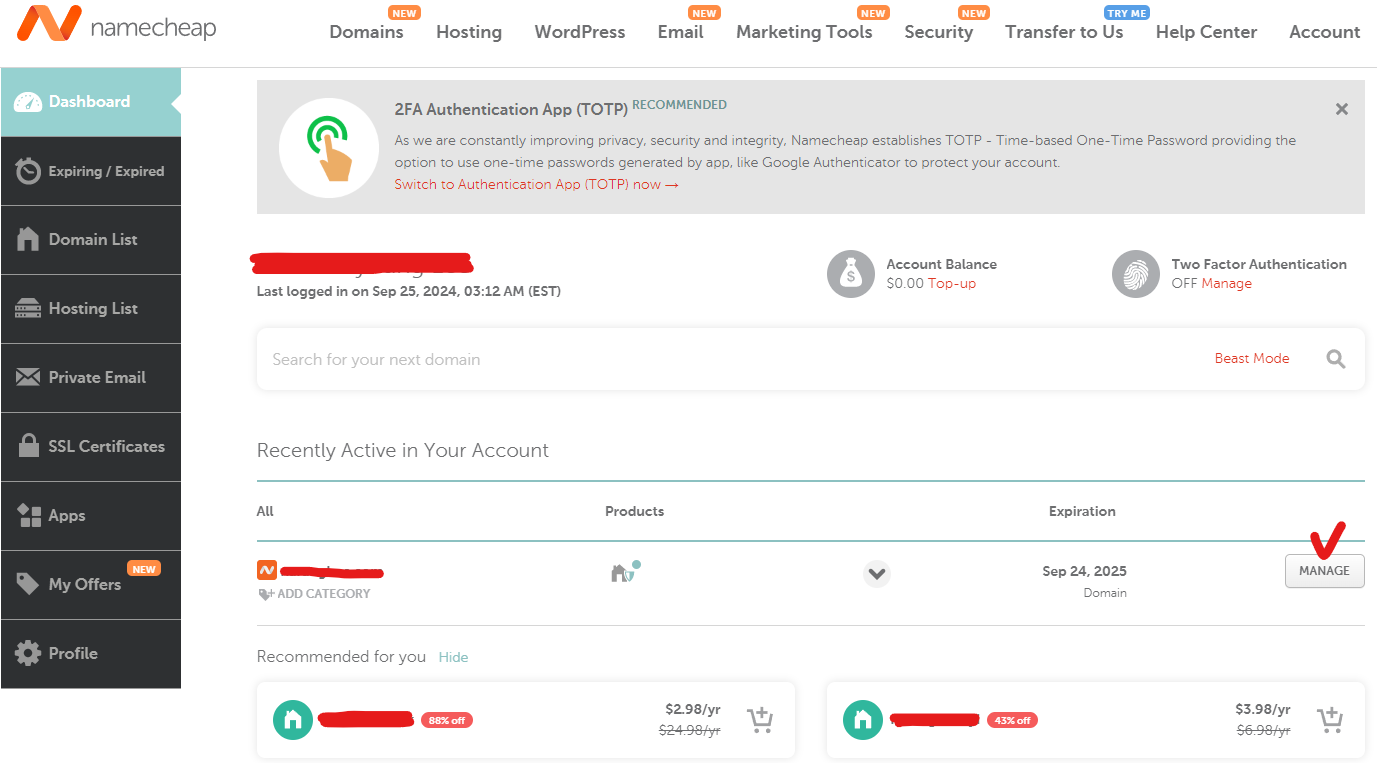Click Manage link for Two Factor Authentication
The width and height of the screenshot is (1377, 763).
[1227, 284]
